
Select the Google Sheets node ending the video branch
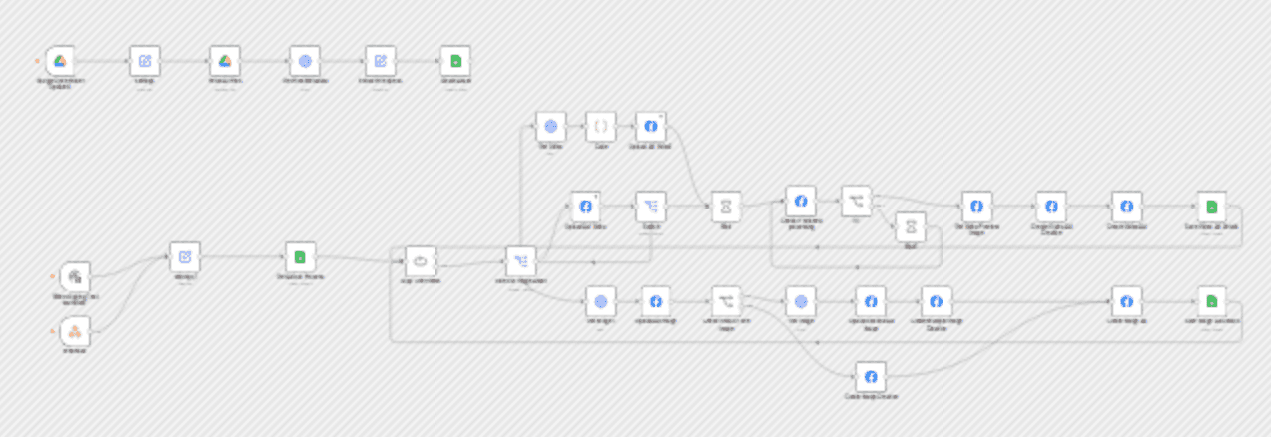point(1211,207)
